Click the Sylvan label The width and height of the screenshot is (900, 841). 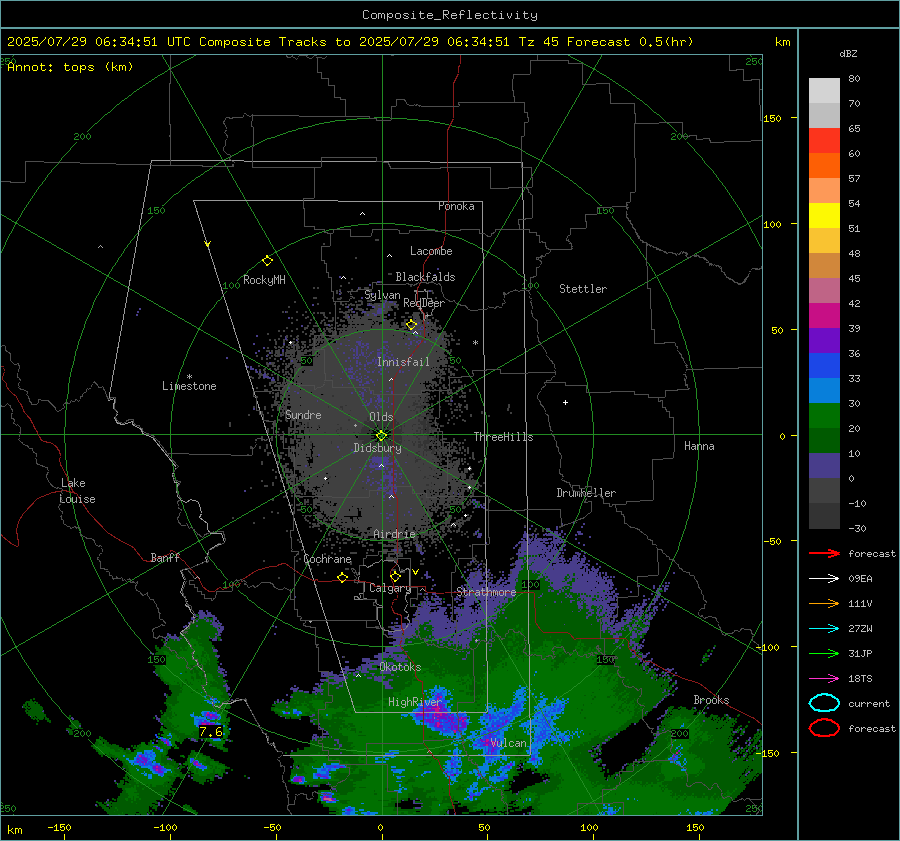[382, 295]
